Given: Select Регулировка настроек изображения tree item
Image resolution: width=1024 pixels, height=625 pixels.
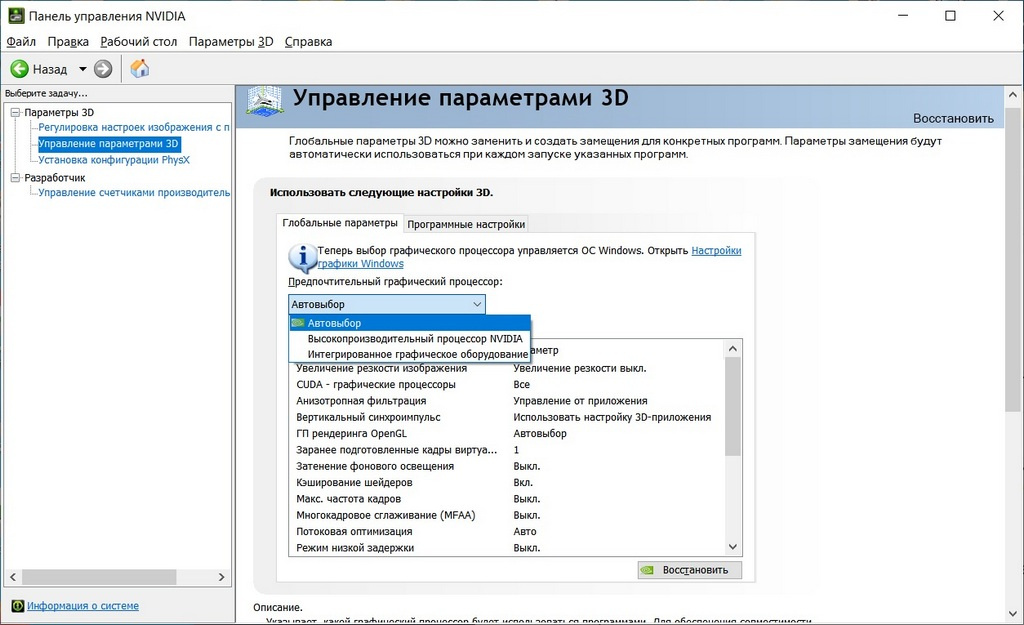Looking at the screenshot, I should tap(134, 127).
